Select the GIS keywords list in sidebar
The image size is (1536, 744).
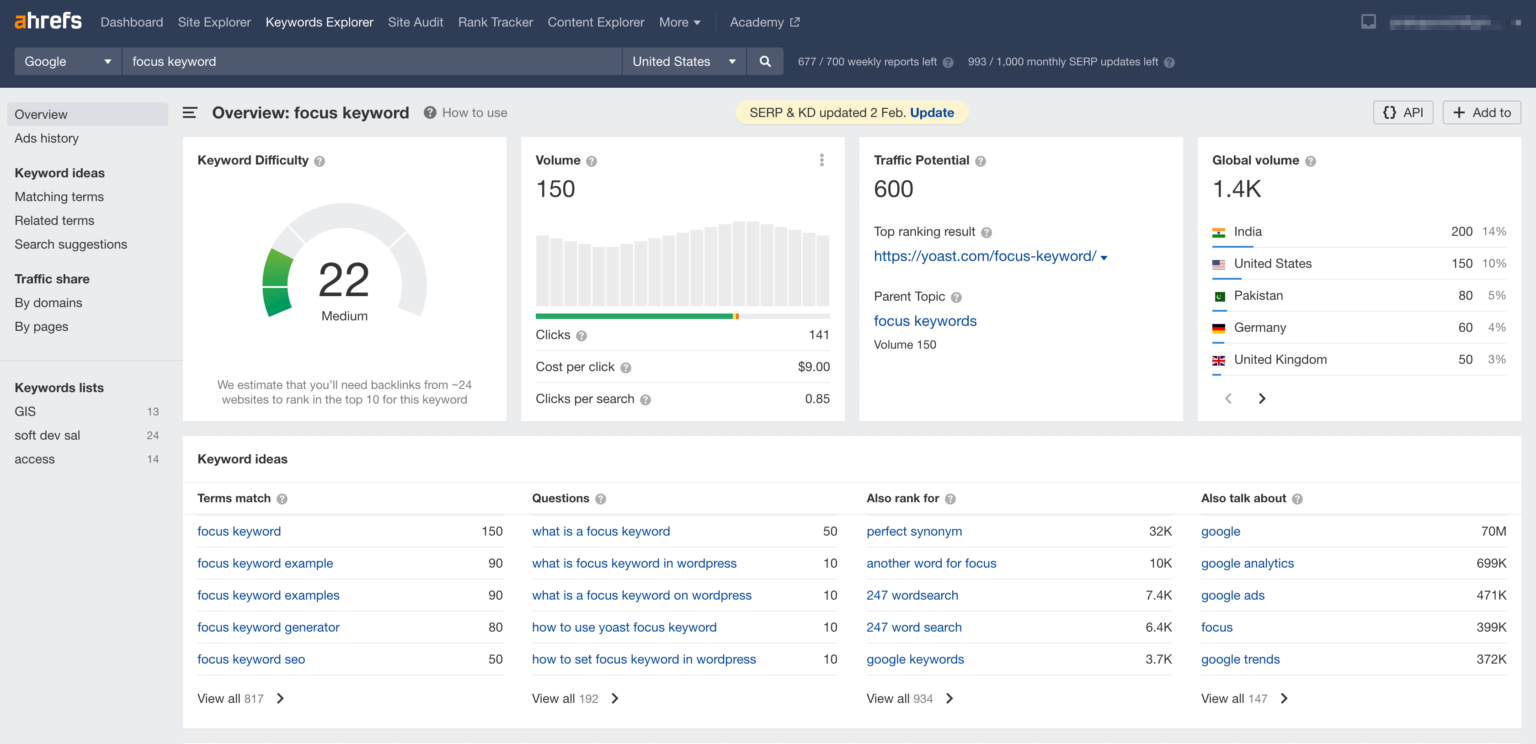click(27, 411)
